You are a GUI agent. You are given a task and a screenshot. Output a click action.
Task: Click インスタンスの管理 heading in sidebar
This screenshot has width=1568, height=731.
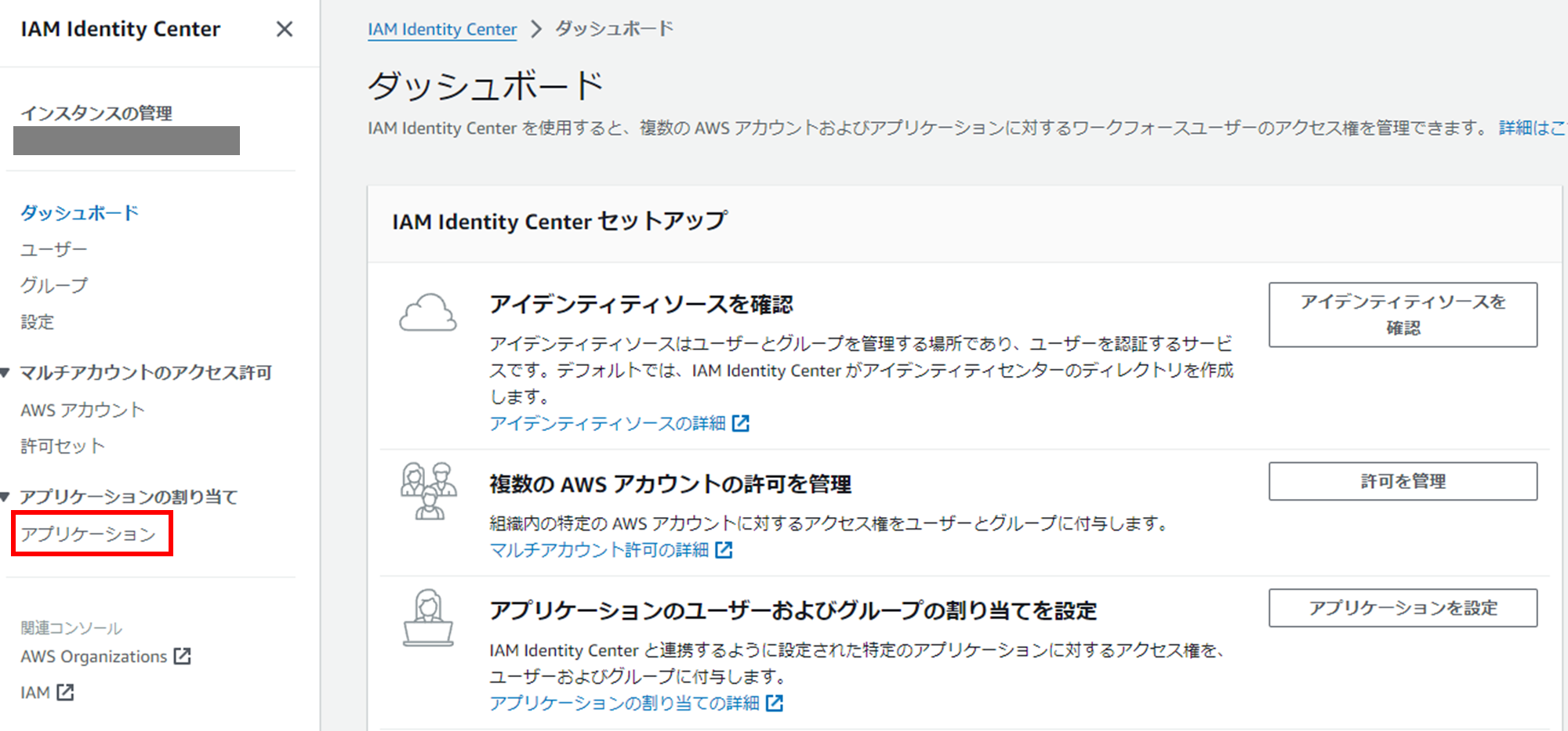(96, 113)
